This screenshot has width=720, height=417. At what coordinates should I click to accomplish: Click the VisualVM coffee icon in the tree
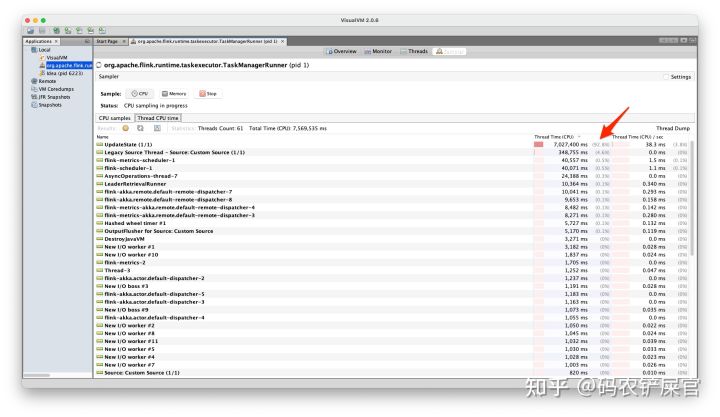[x=42, y=57]
